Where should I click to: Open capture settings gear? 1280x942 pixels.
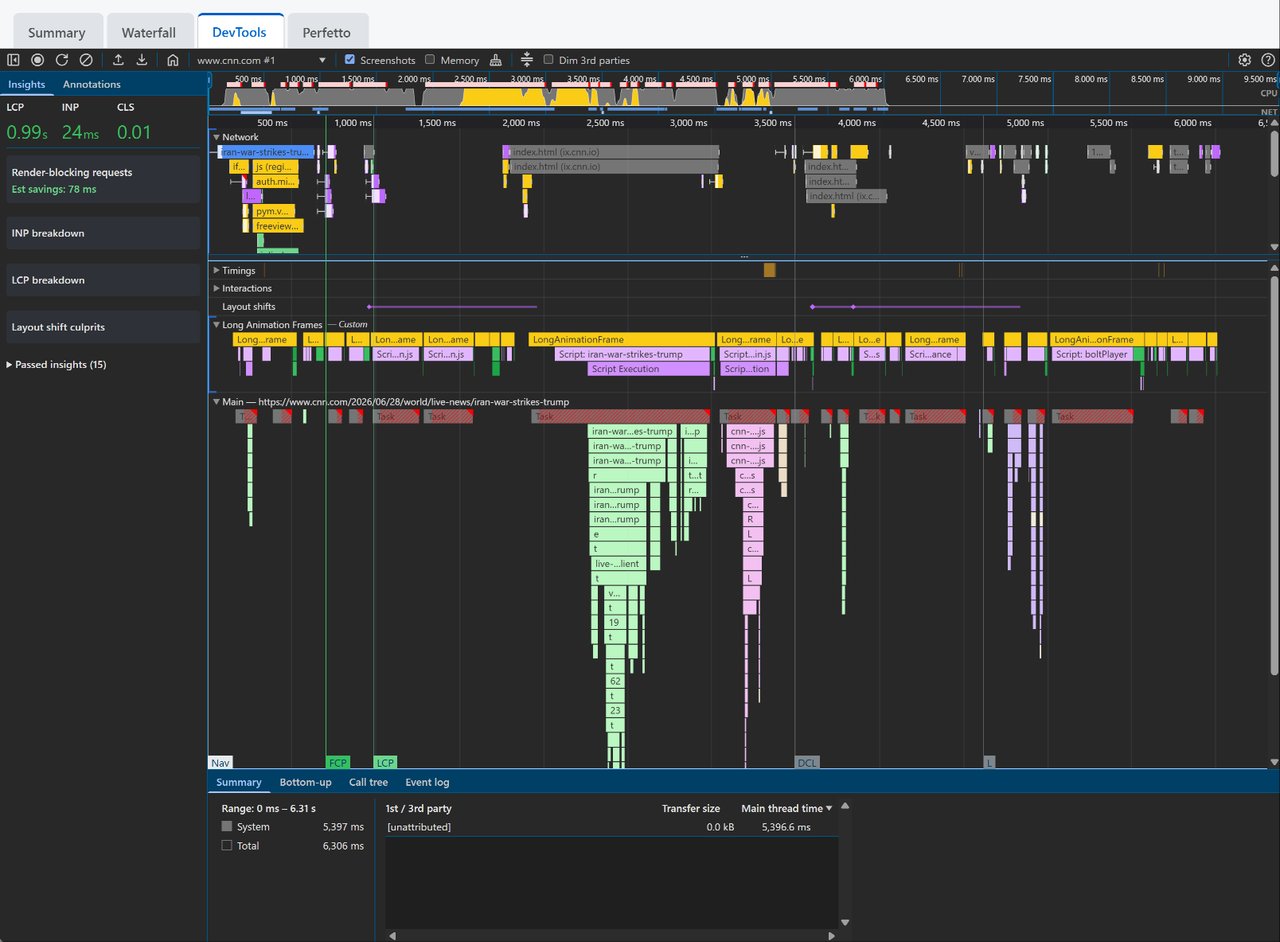click(1245, 60)
